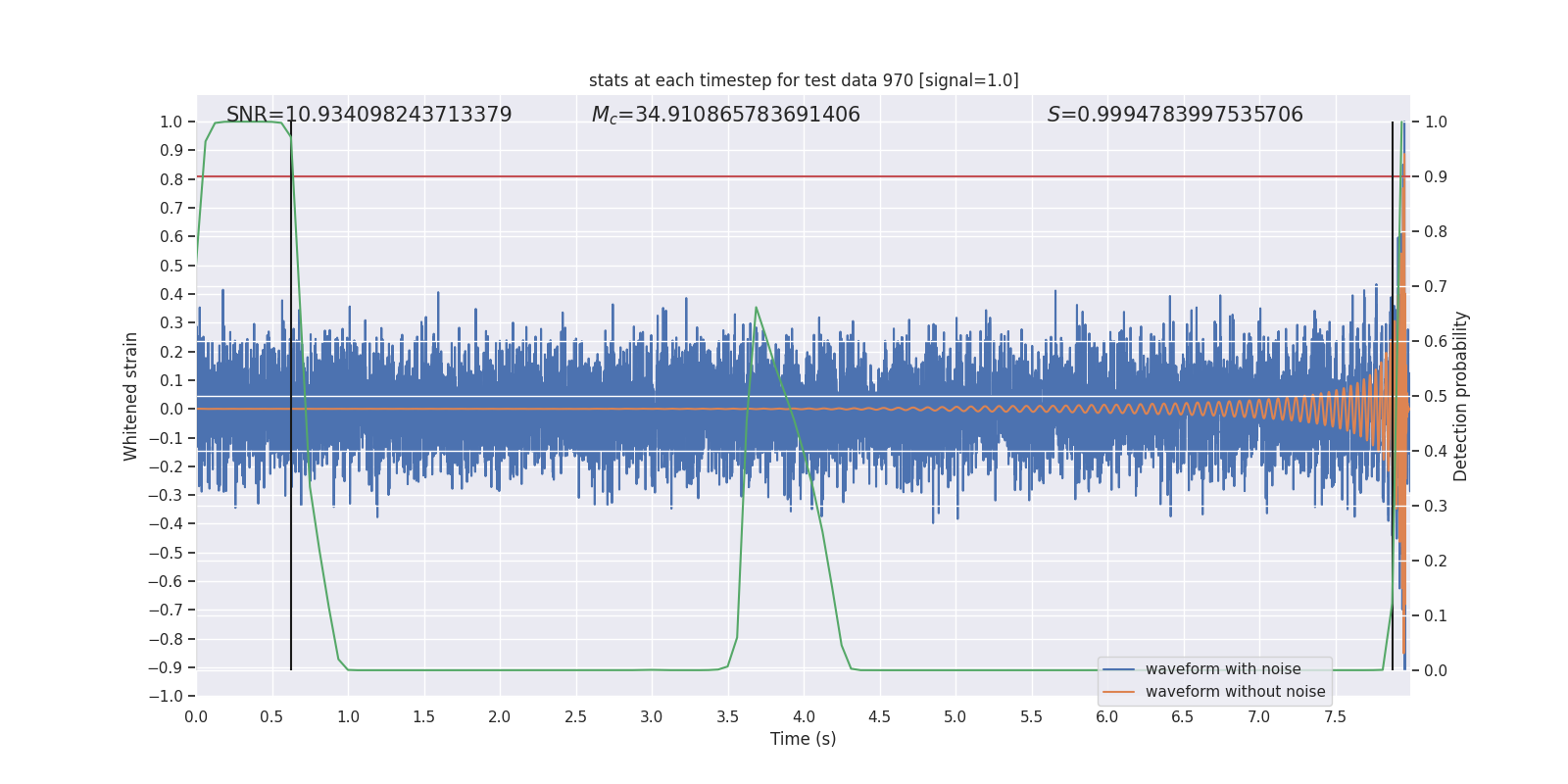This screenshot has height=784, width=1568.
Task: Click 'waveform without noise' legend text
Action: click(x=1235, y=692)
